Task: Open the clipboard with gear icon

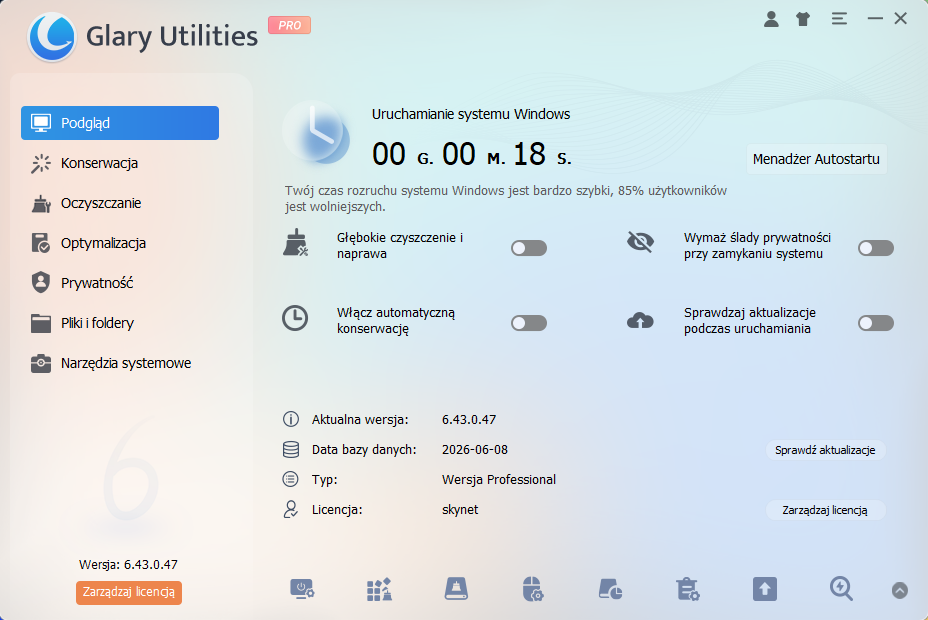Action: (x=688, y=589)
